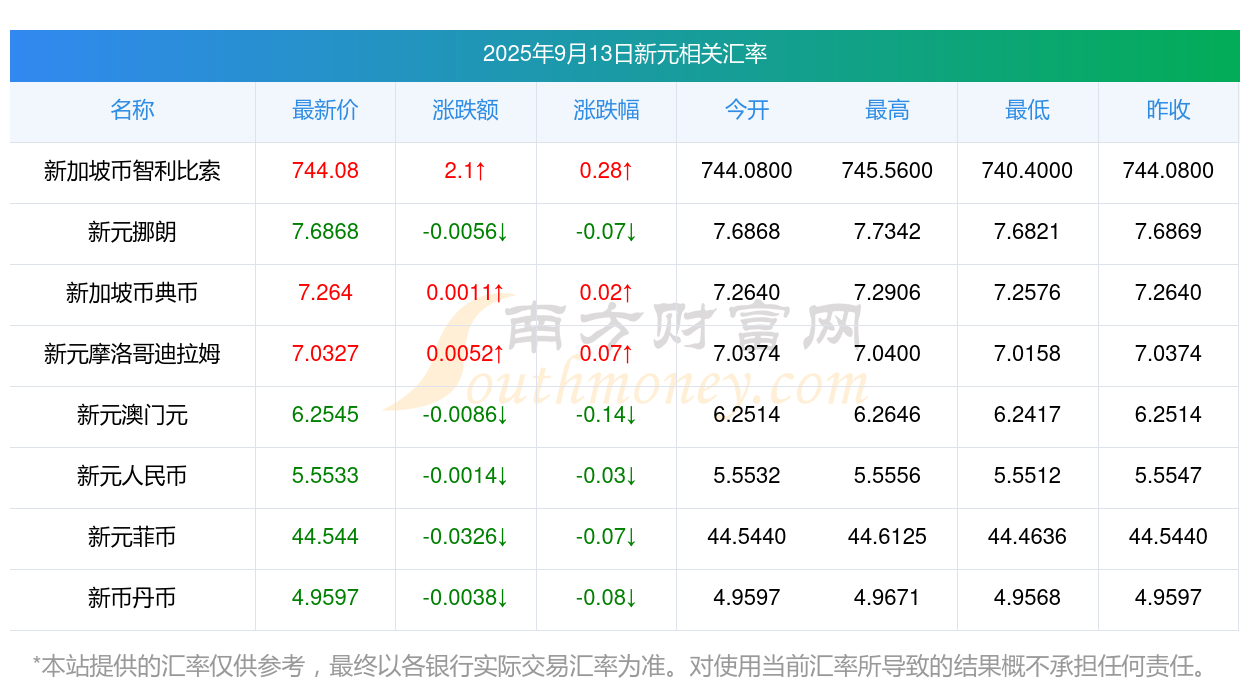Click the low value 7.0158
The image size is (1250, 698).
(1028, 354)
